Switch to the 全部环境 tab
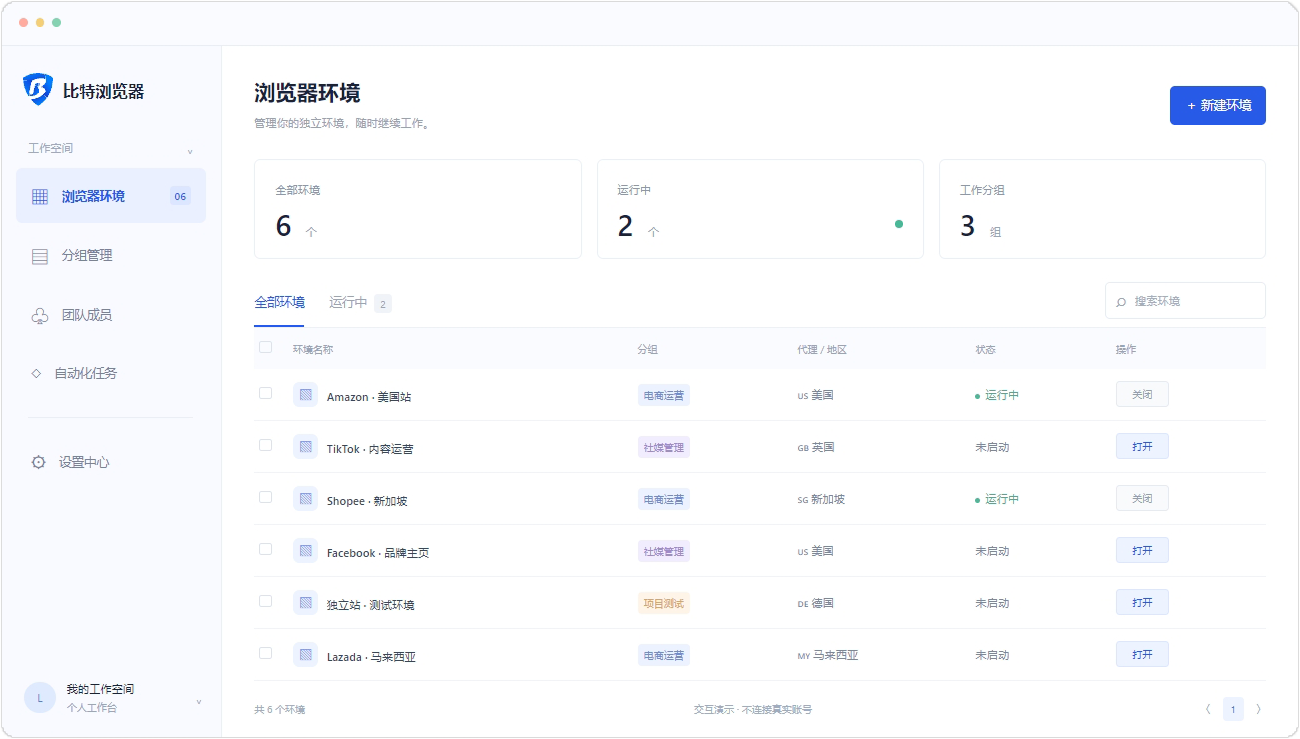Viewport: 1300px width, 739px height. [x=279, y=302]
